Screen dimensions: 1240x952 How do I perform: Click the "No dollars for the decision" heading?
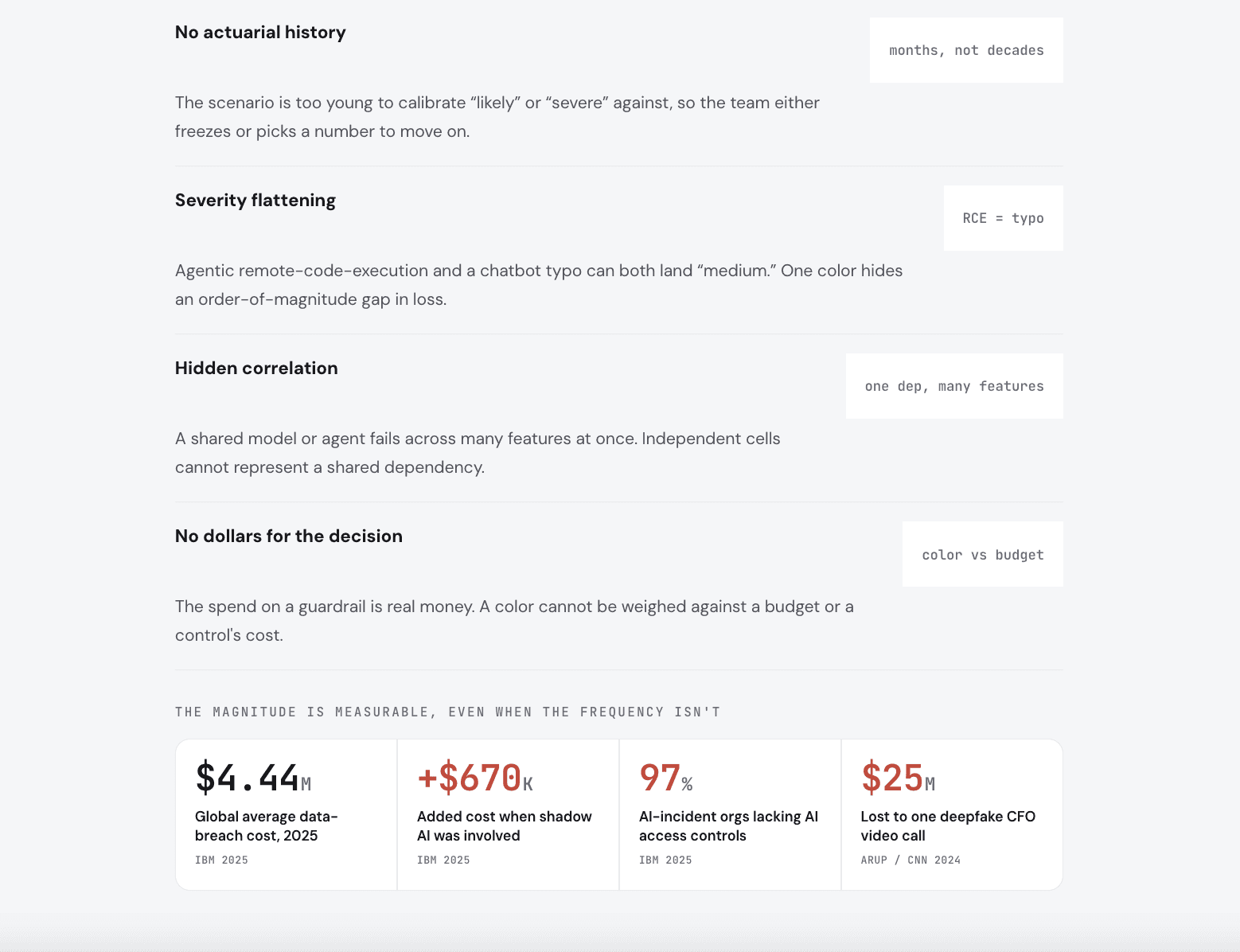pos(289,536)
